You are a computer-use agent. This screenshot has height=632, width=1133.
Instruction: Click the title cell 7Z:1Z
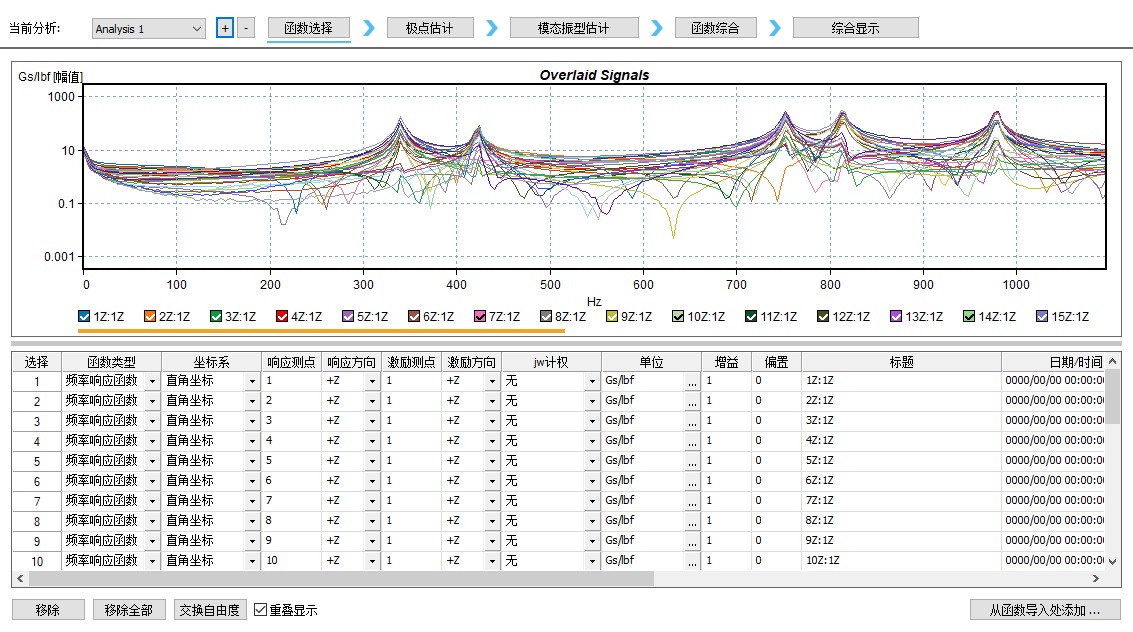[901, 501]
